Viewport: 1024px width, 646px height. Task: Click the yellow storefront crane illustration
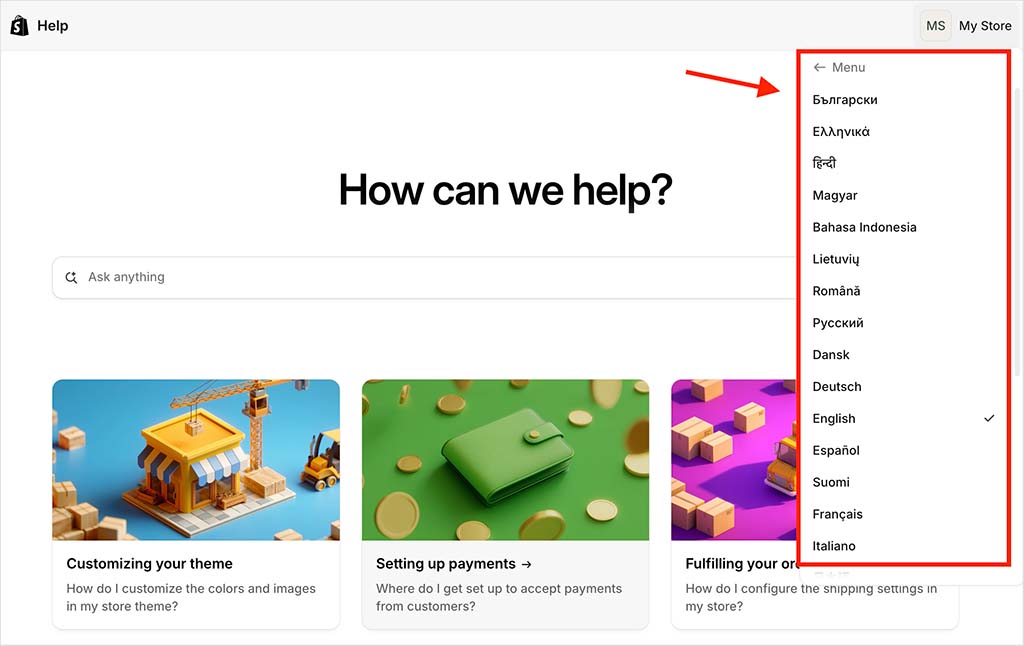[195, 459]
